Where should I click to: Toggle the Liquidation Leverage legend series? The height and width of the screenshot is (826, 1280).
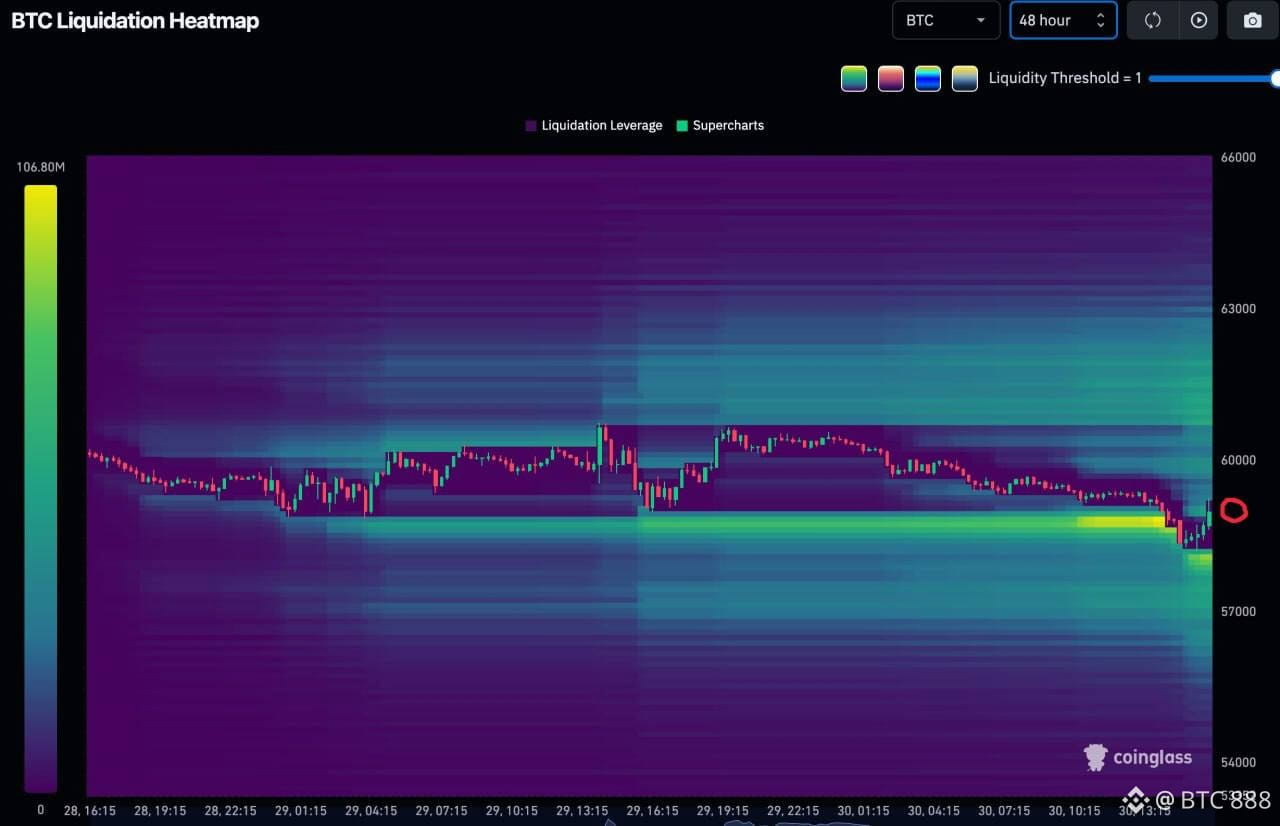point(594,126)
